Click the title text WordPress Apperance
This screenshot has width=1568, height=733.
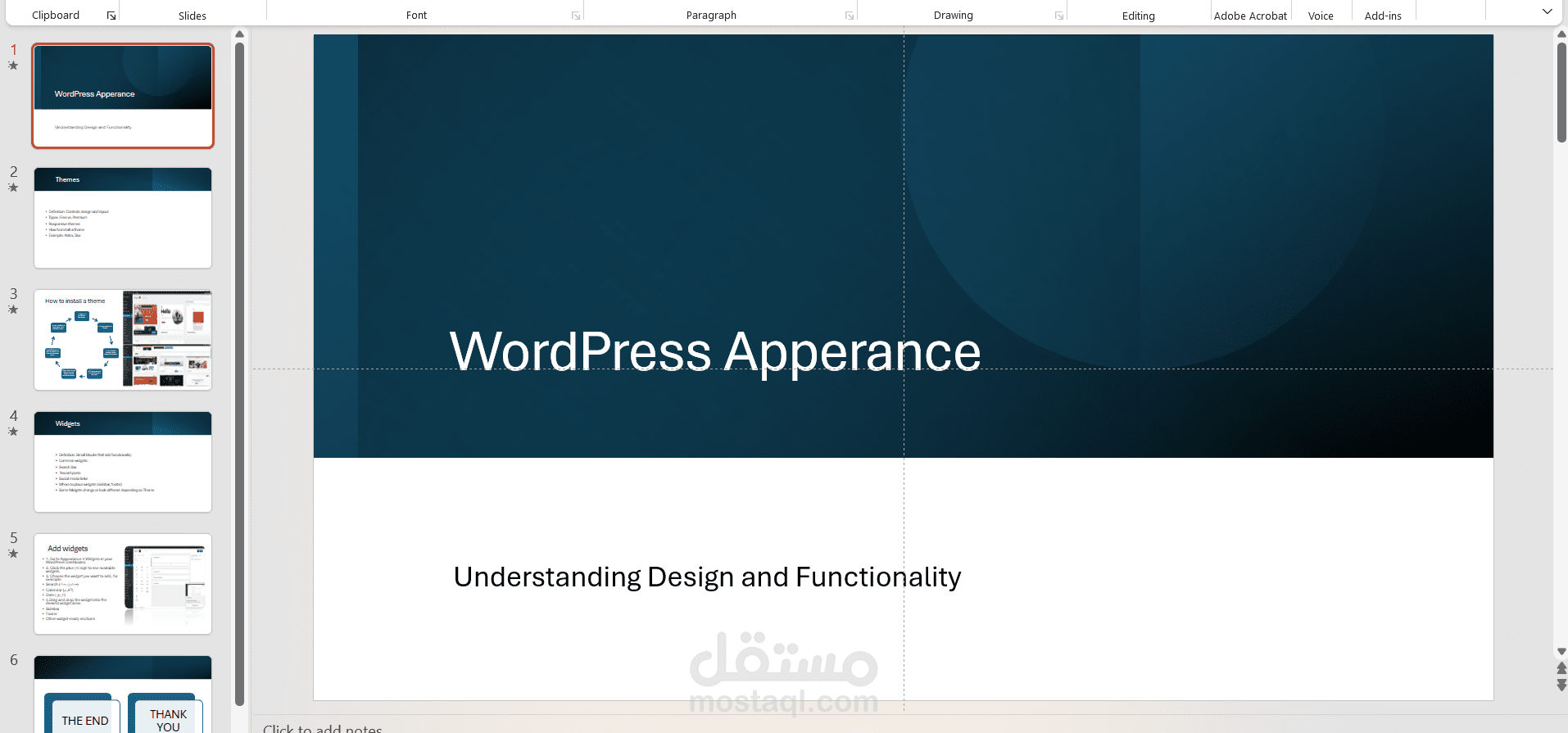click(x=715, y=352)
